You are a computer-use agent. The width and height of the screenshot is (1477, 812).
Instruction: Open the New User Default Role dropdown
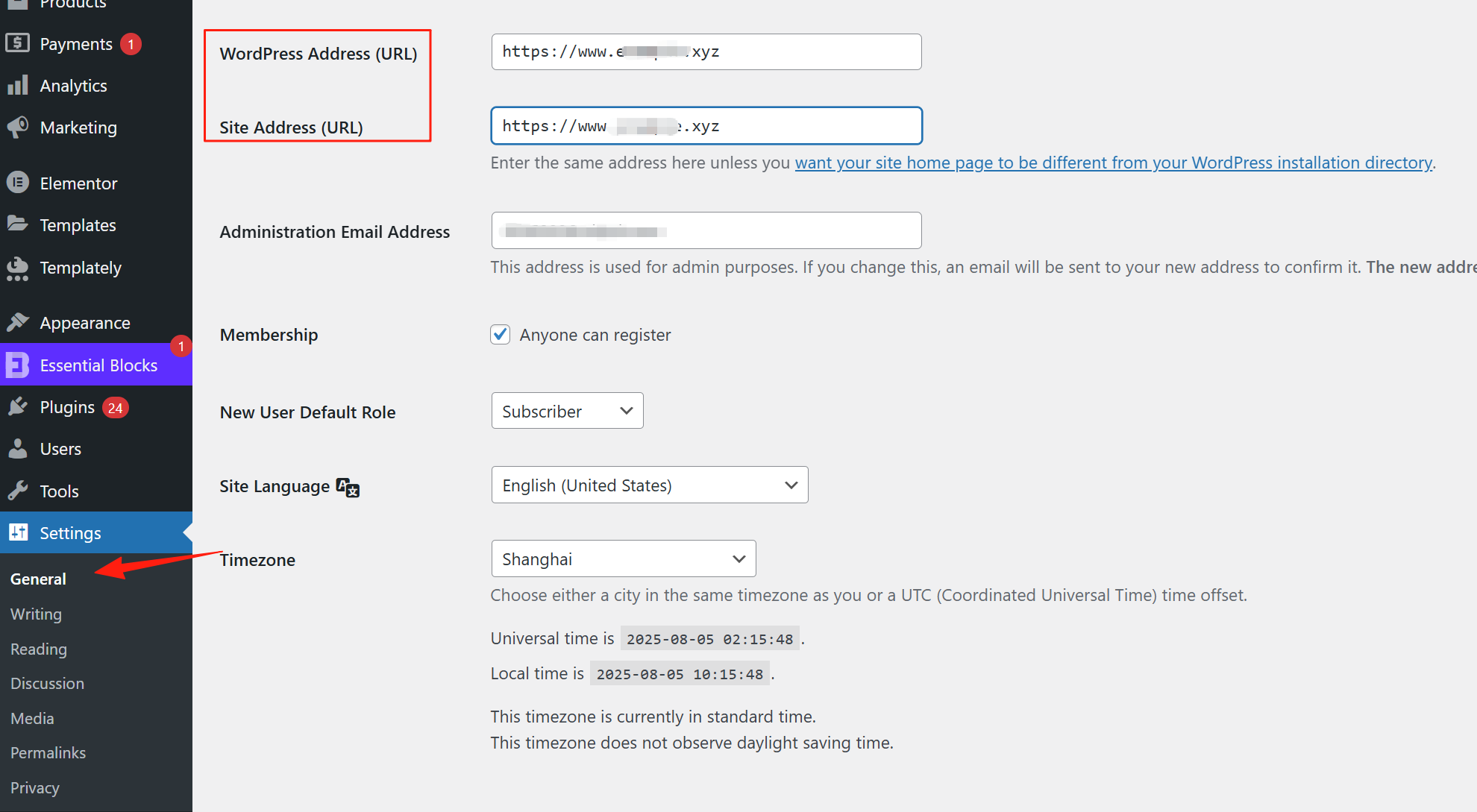click(567, 411)
